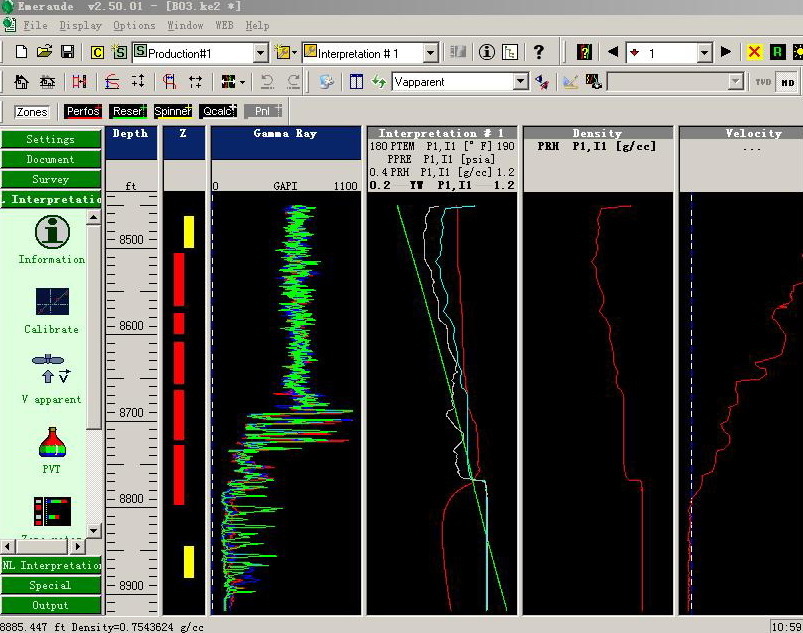Screen dimensions: 803x633
Task: Open file with the folder icon
Action: [44, 52]
